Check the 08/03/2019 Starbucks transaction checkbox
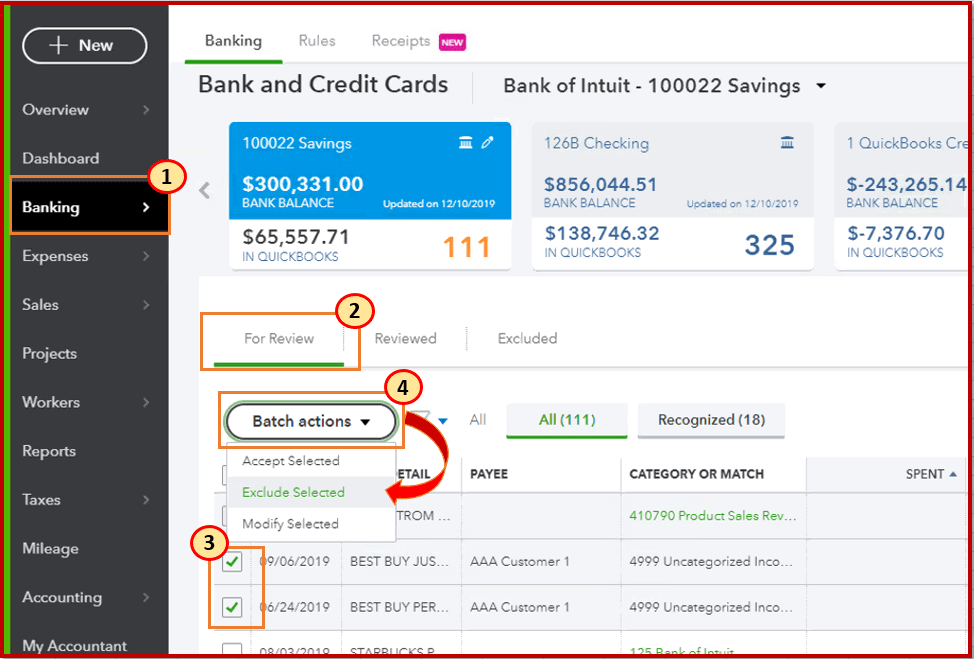The image size is (974, 659). tap(232, 650)
